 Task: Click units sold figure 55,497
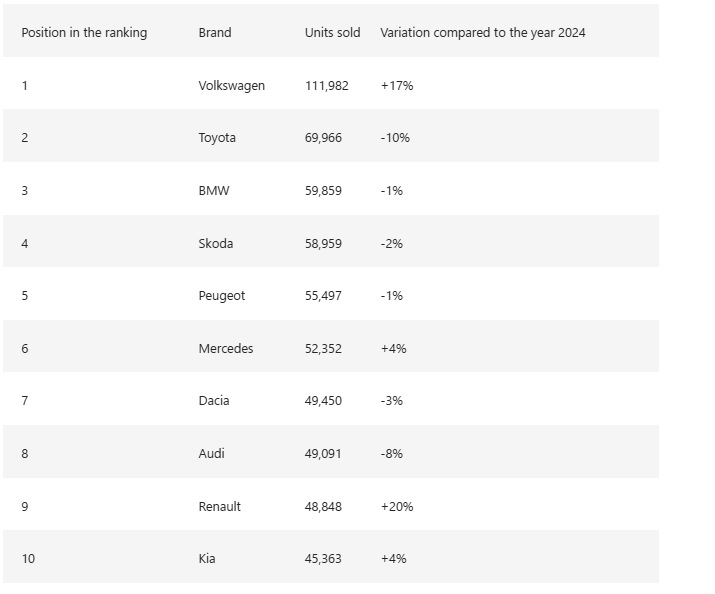pyautogui.click(x=323, y=296)
